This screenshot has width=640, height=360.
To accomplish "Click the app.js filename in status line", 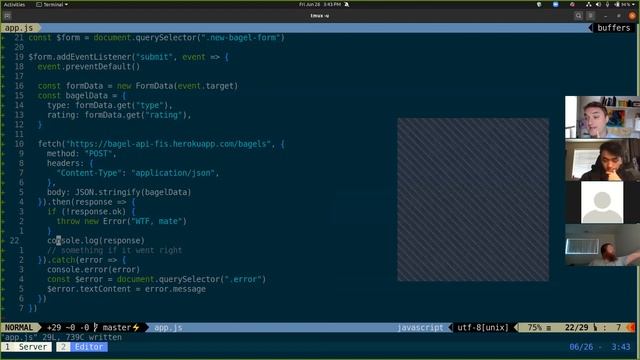I will tap(168, 327).
